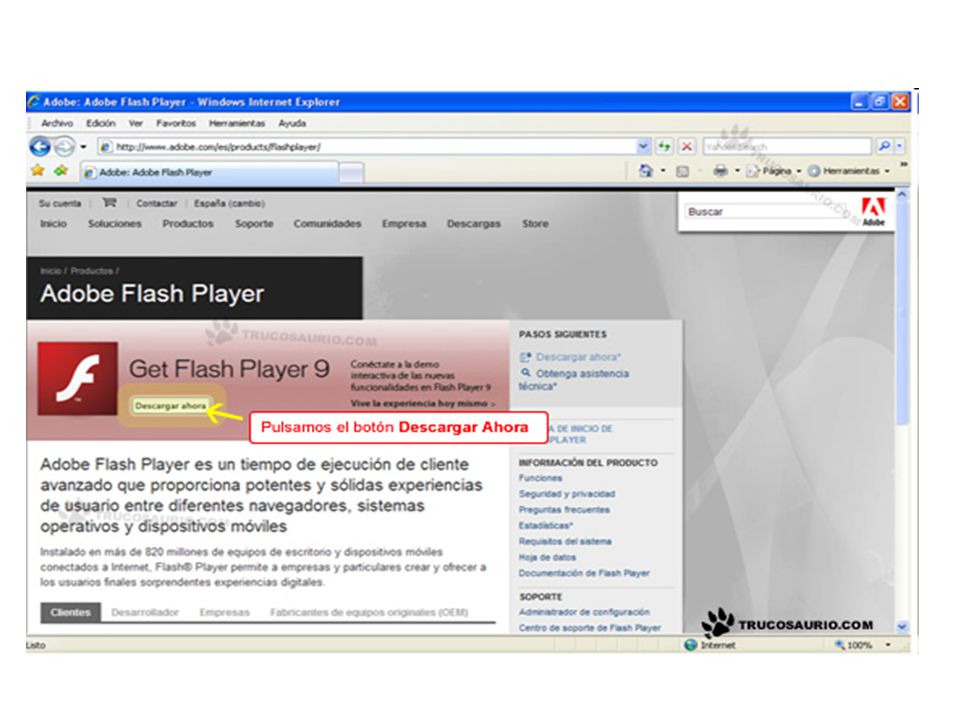Open Comunidades in Adobe navigation
Screen dimensions: 960x720
click(x=327, y=223)
